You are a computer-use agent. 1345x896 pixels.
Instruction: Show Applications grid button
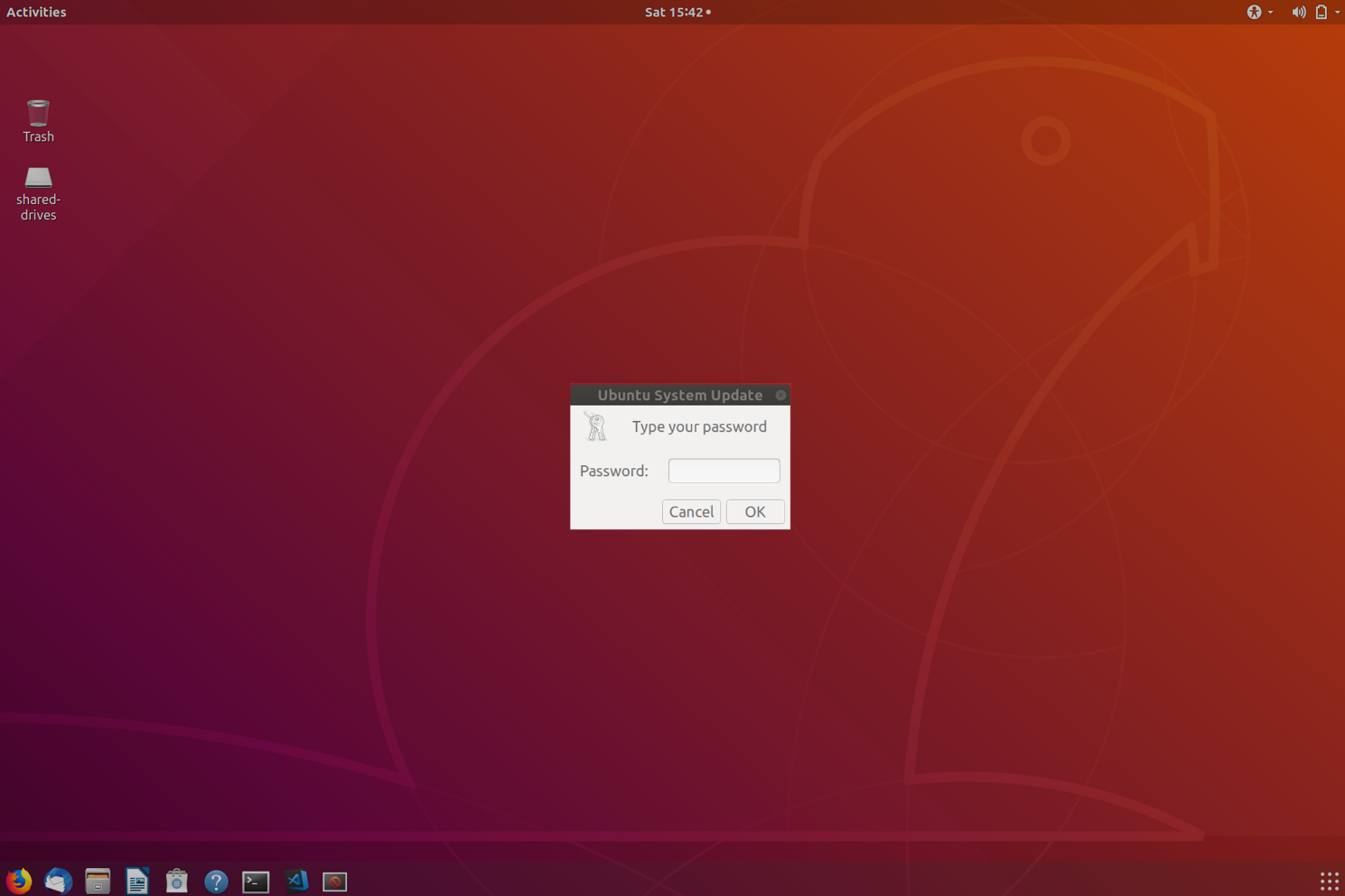pyautogui.click(x=1329, y=882)
